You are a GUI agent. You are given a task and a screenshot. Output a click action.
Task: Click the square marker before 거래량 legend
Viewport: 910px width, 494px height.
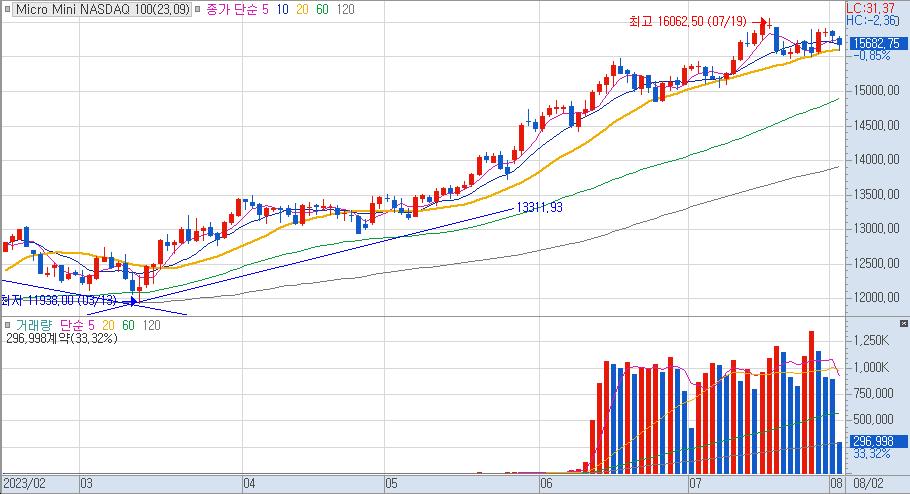pos(8,325)
